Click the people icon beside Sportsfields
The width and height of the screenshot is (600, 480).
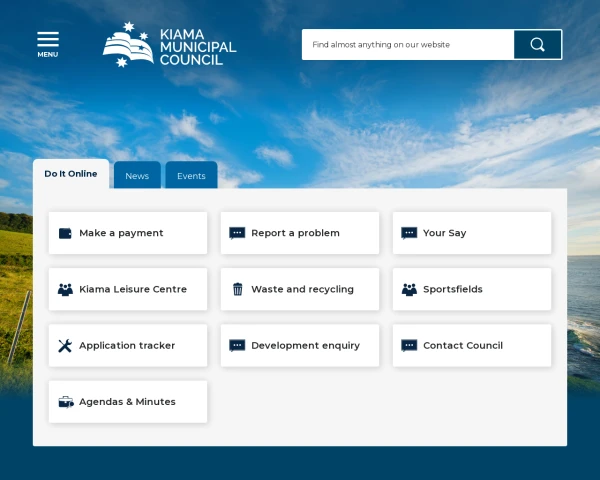(409, 289)
